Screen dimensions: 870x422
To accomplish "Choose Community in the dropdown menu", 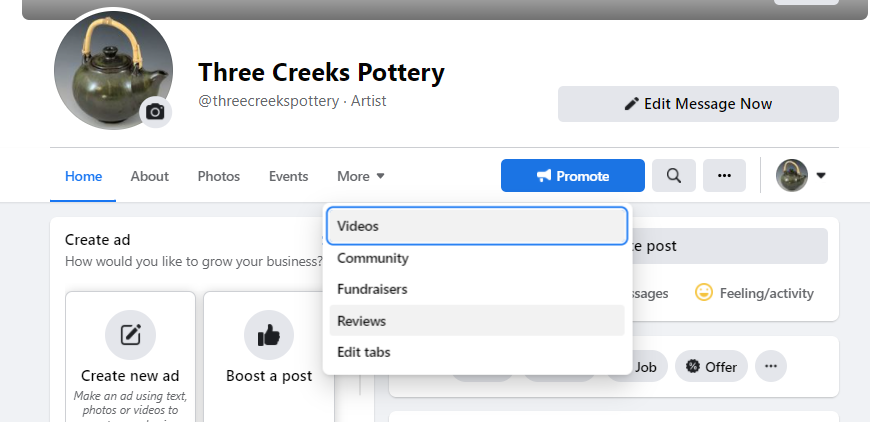I will 373,258.
